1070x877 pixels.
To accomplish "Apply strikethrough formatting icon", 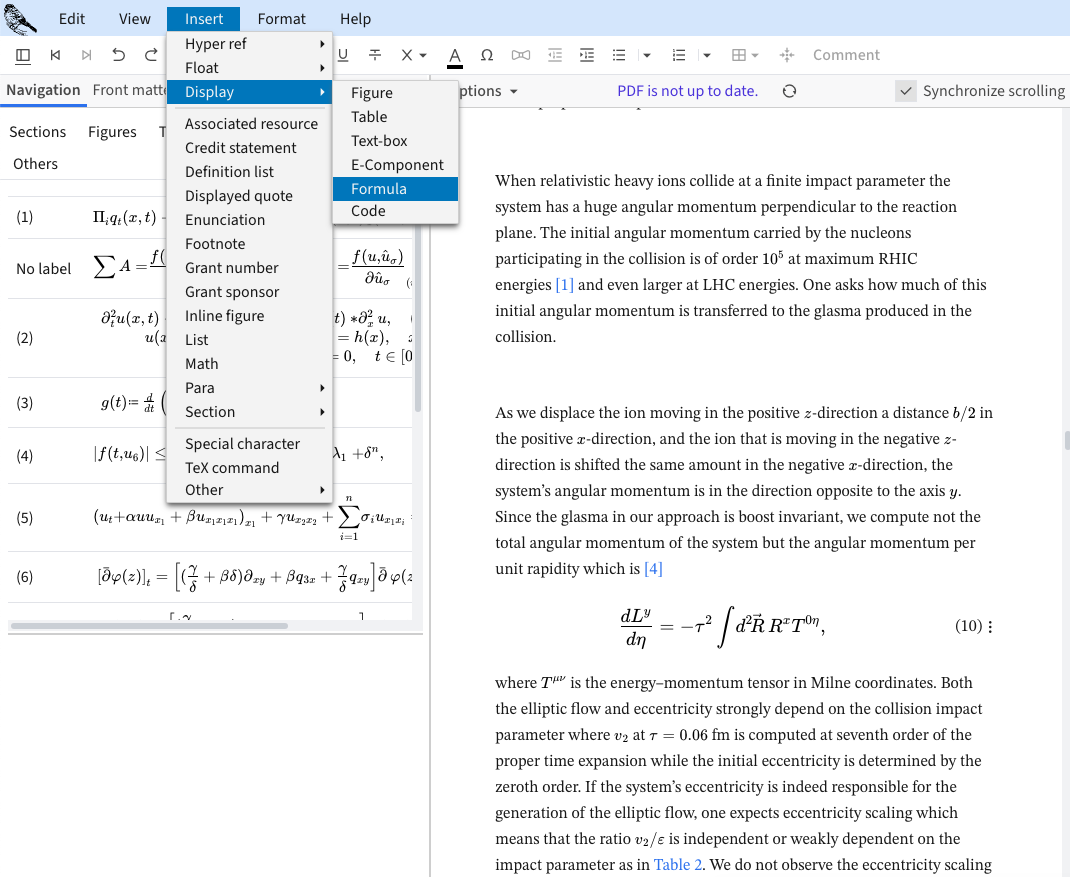I will [x=374, y=55].
